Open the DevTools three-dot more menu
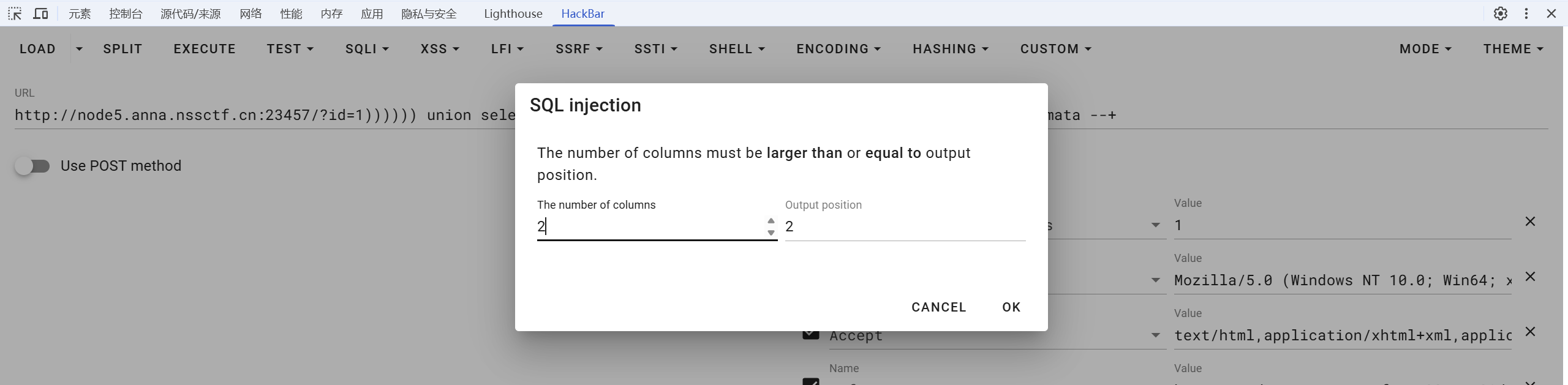The image size is (1568, 385). pos(1526,13)
